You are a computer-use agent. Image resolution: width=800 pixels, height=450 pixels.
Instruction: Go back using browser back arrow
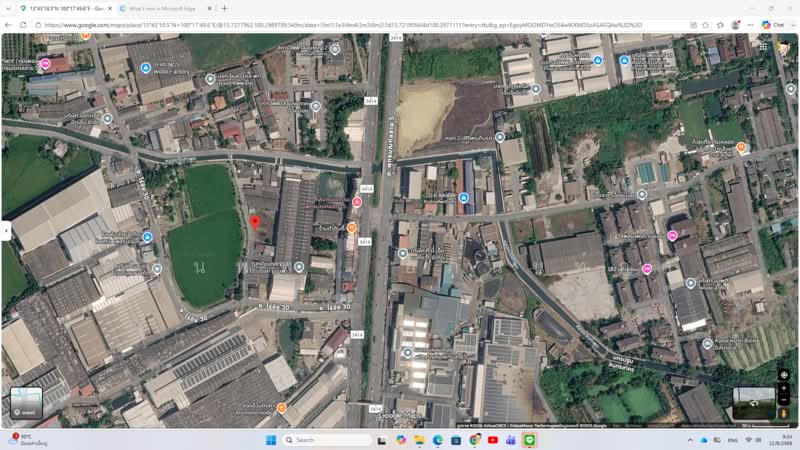[8, 24]
